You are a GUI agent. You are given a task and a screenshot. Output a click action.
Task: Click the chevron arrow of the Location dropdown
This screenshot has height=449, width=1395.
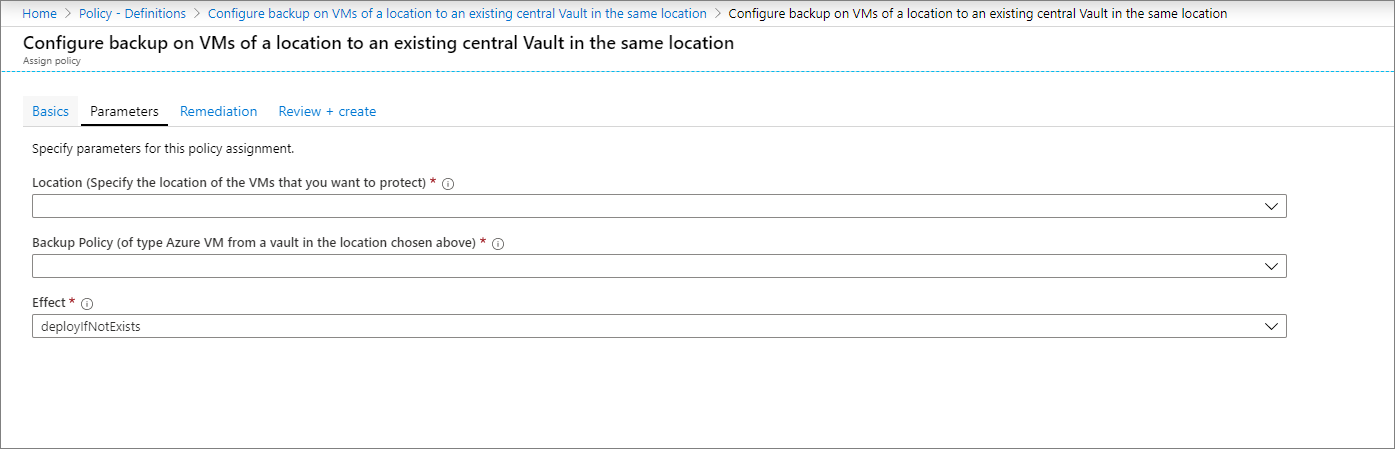click(x=1271, y=206)
